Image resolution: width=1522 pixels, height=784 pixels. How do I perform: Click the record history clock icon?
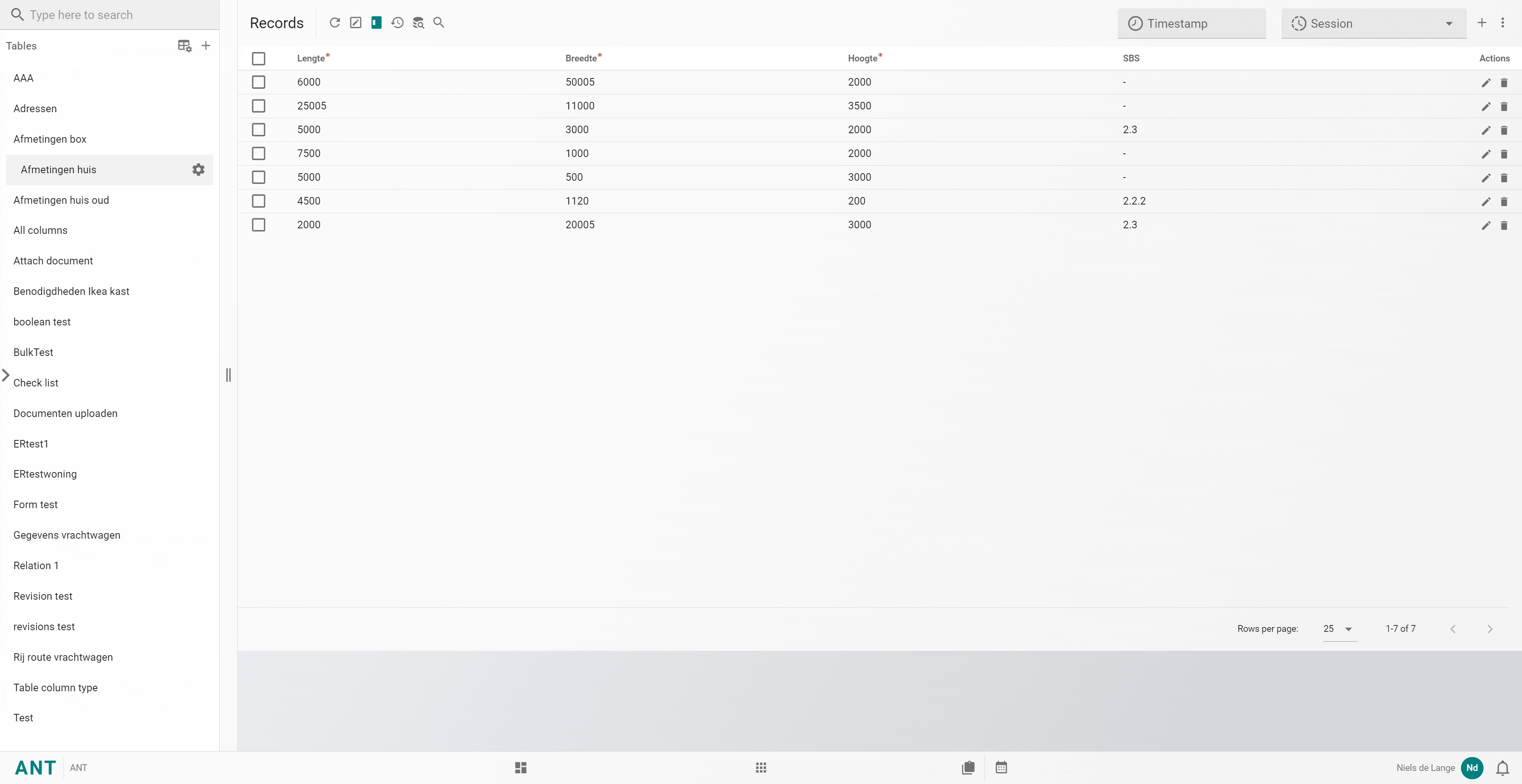397,23
